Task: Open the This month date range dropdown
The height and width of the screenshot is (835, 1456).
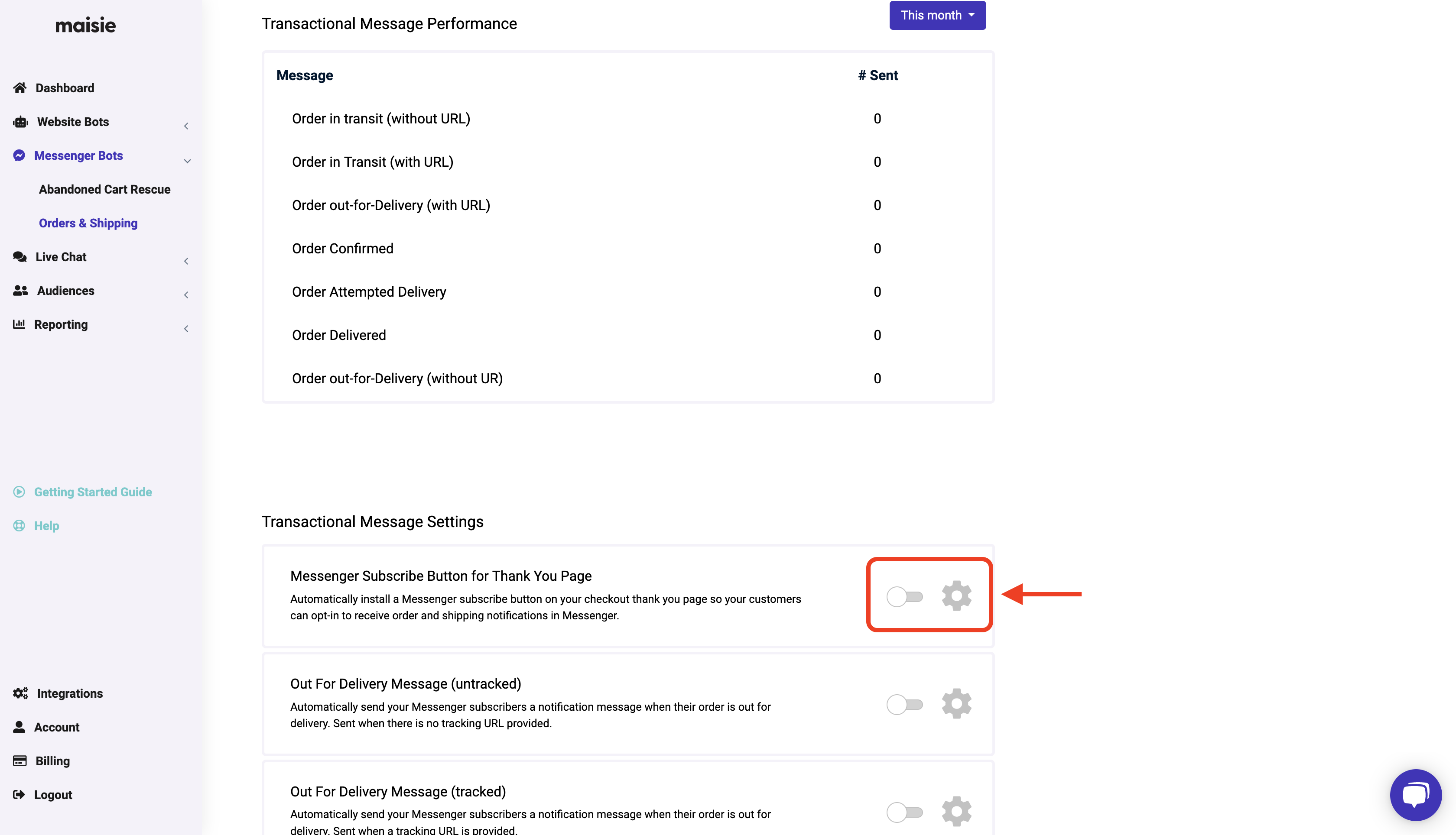Action: (x=937, y=15)
